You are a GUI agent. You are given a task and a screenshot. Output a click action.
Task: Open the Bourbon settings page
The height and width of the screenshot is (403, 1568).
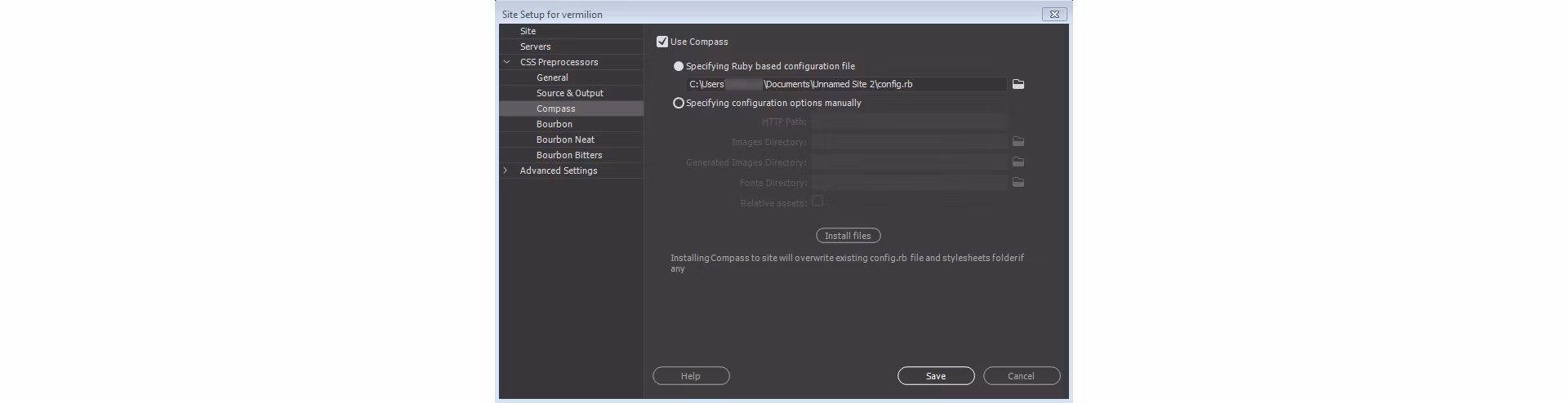point(555,124)
